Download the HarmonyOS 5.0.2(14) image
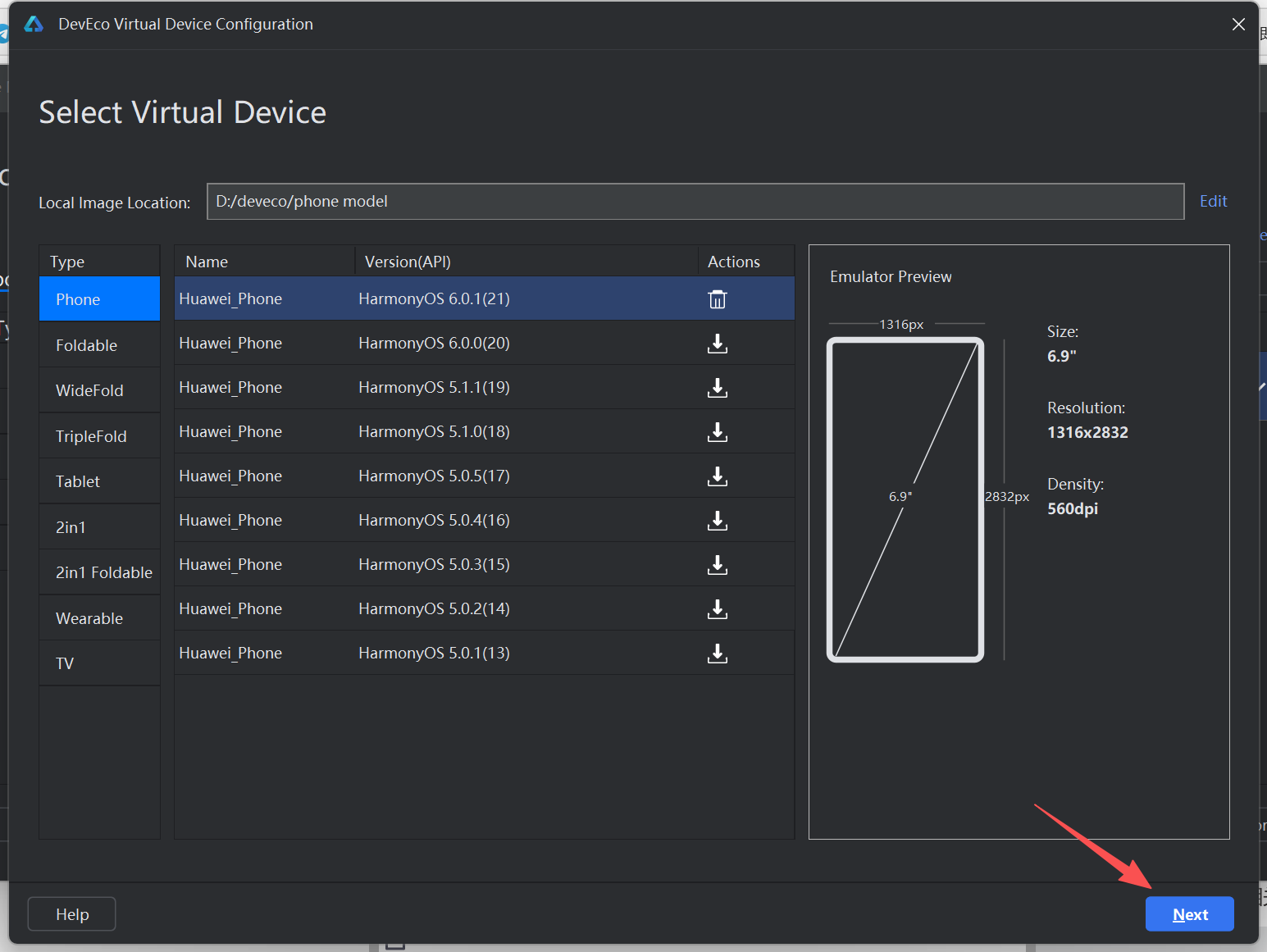1267x952 pixels. coord(718,609)
